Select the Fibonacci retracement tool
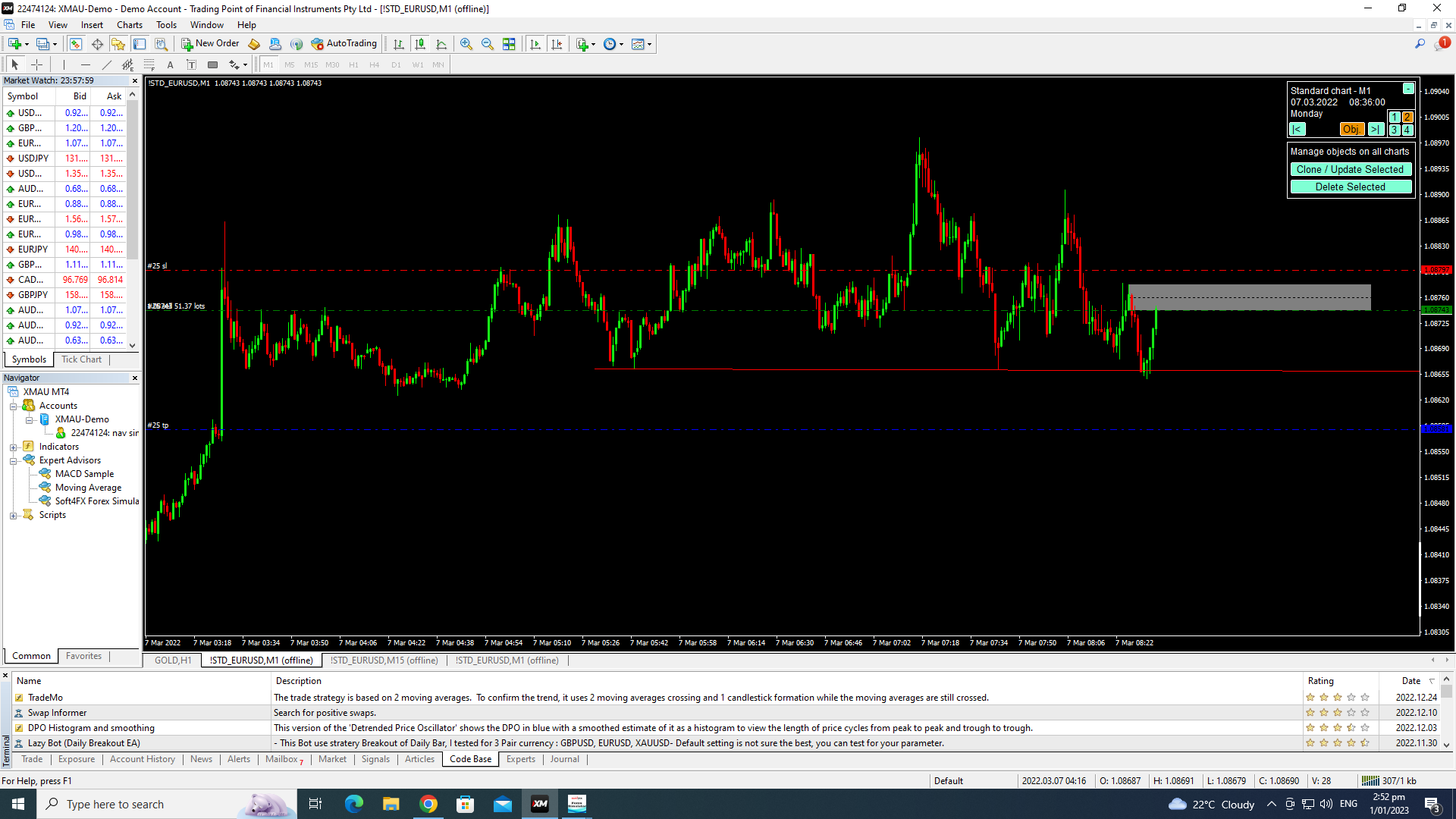Viewport: 1456px width, 819px height. tap(149, 65)
